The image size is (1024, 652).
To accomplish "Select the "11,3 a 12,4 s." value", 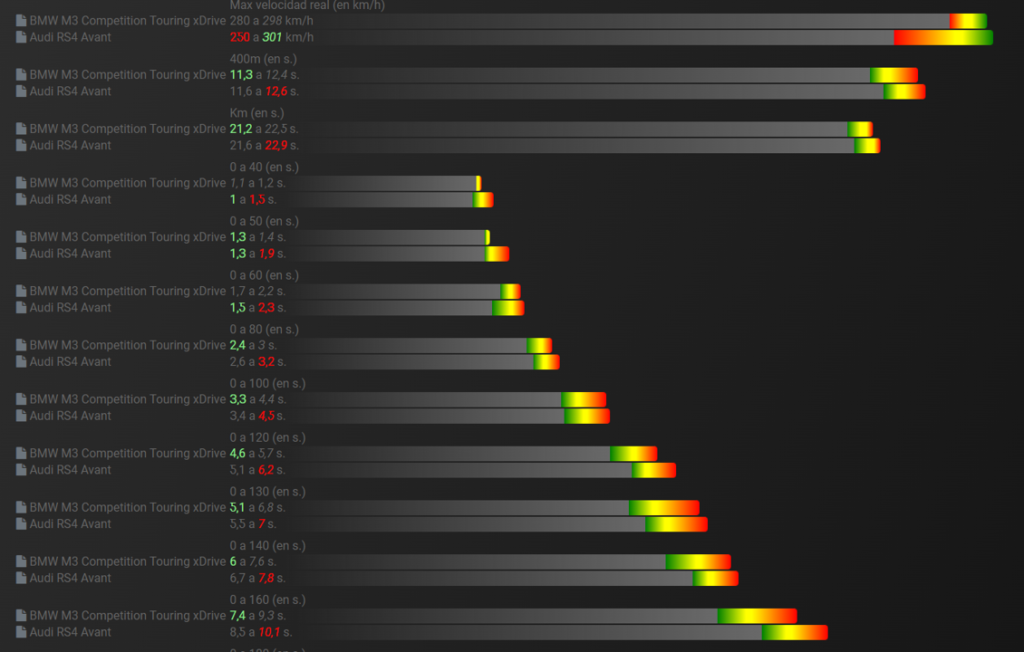I will (264, 75).
